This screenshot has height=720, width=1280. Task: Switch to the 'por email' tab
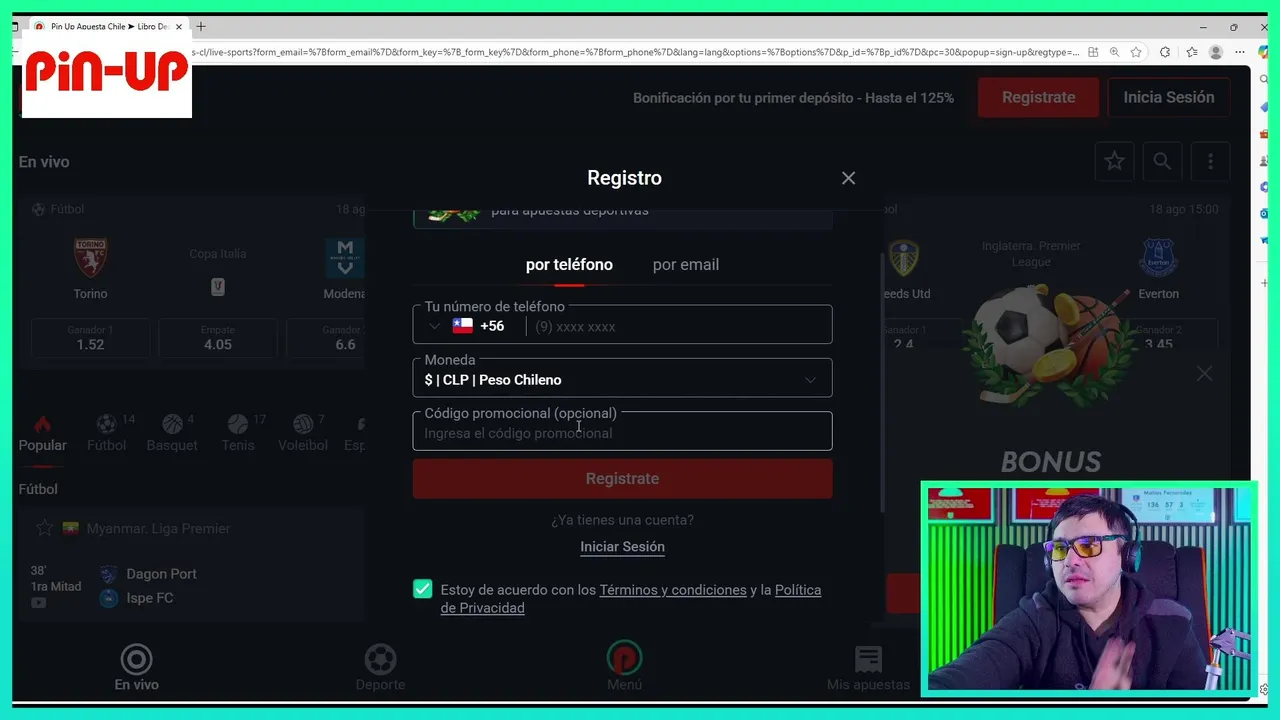point(686,265)
